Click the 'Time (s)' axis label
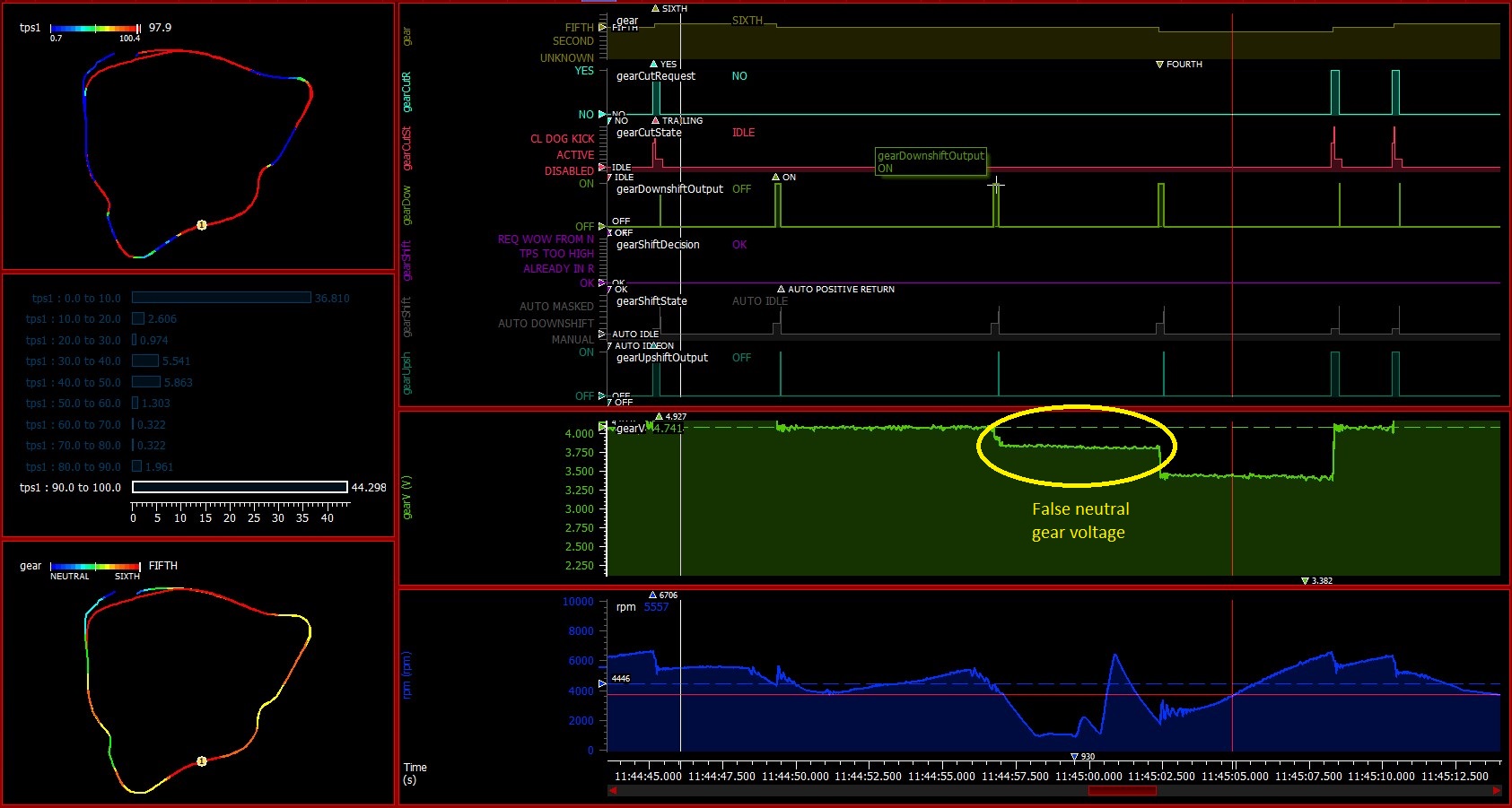 [415, 773]
